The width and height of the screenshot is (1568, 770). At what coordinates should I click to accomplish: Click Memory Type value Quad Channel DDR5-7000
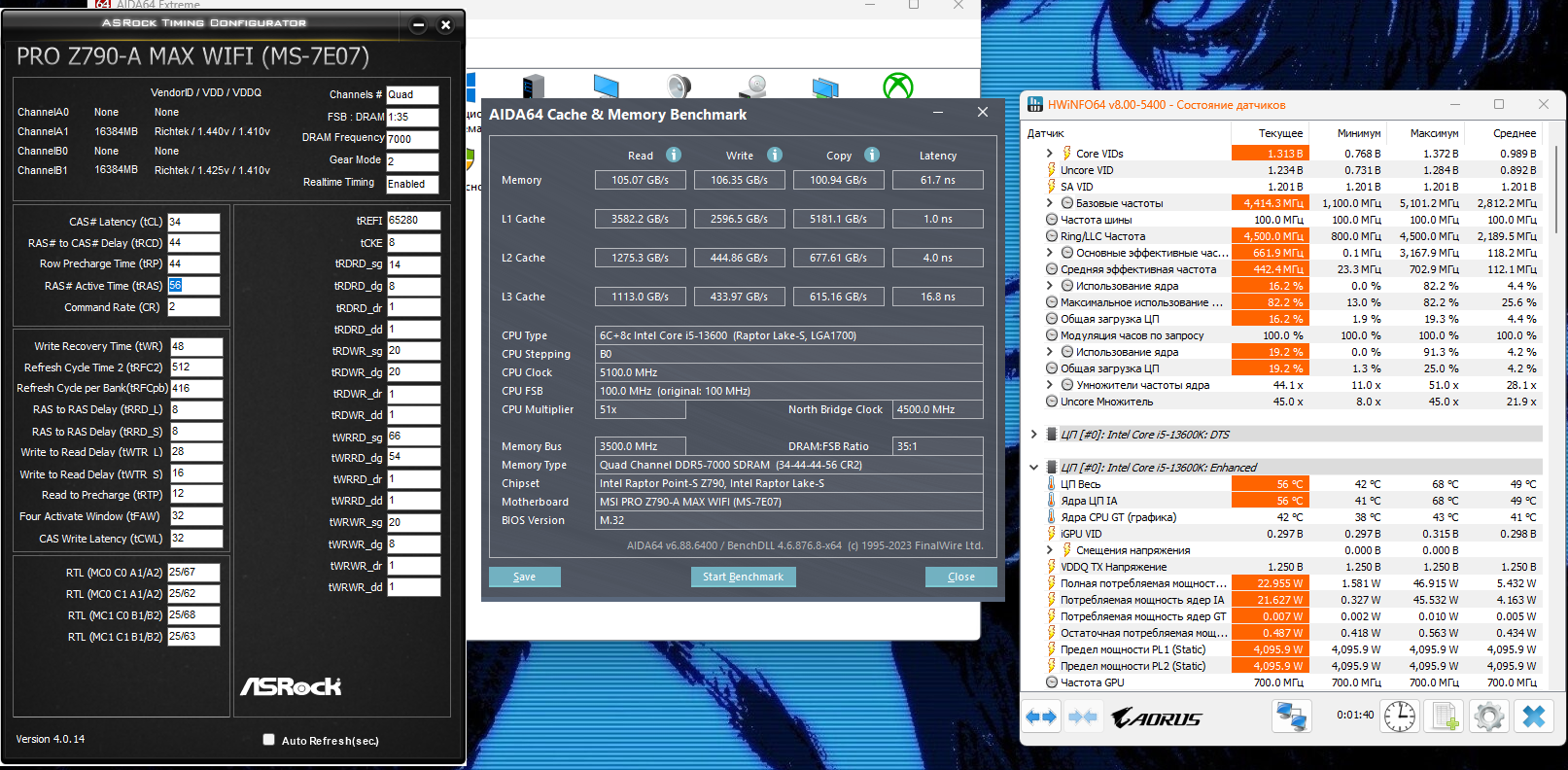788,465
